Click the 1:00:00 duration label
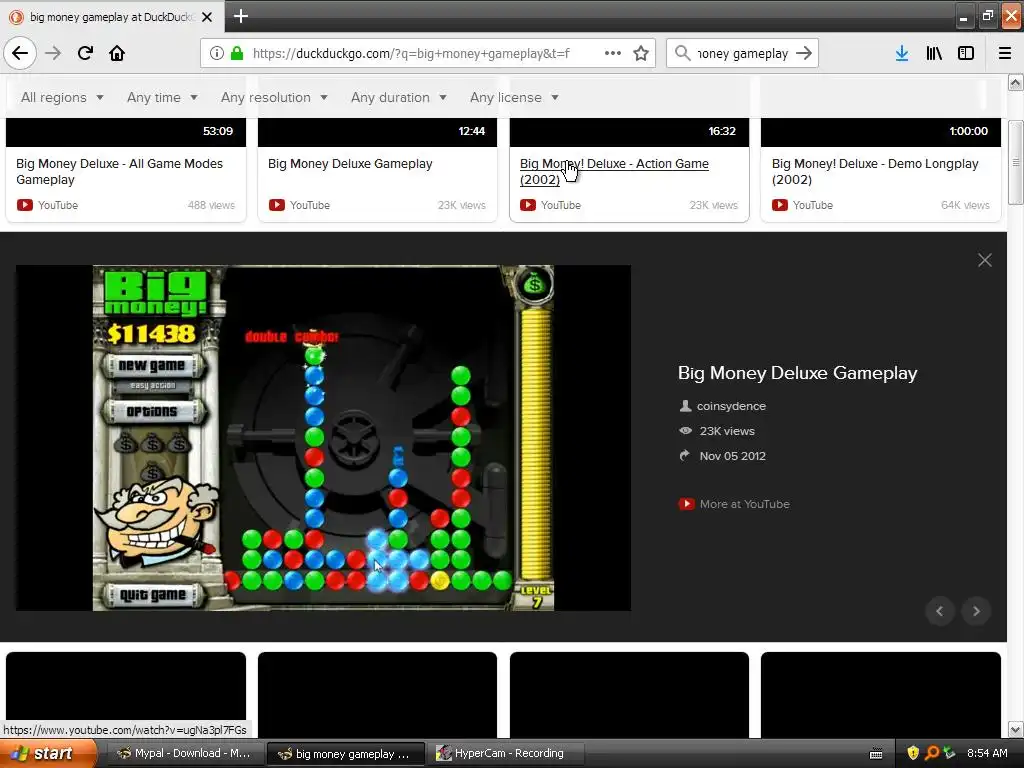The image size is (1024, 768). (968, 131)
